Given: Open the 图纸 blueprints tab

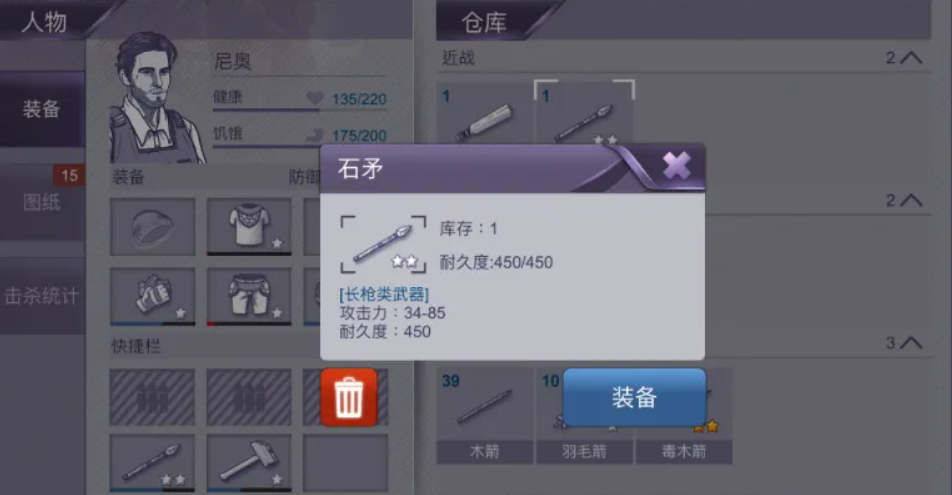Looking at the screenshot, I should (42, 202).
